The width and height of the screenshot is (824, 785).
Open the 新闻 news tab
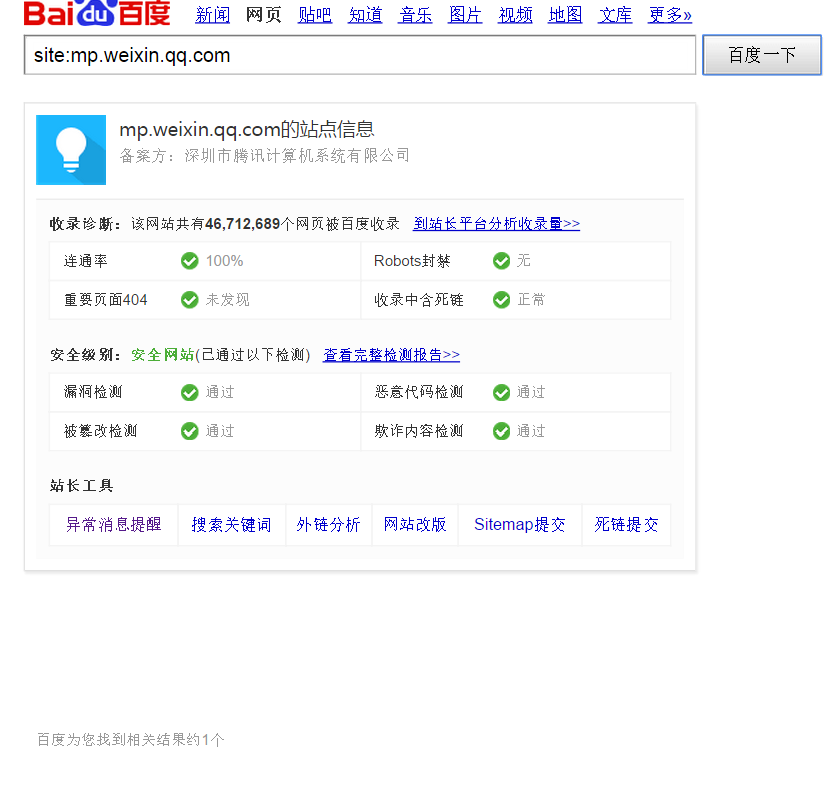[x=212, y=15]
